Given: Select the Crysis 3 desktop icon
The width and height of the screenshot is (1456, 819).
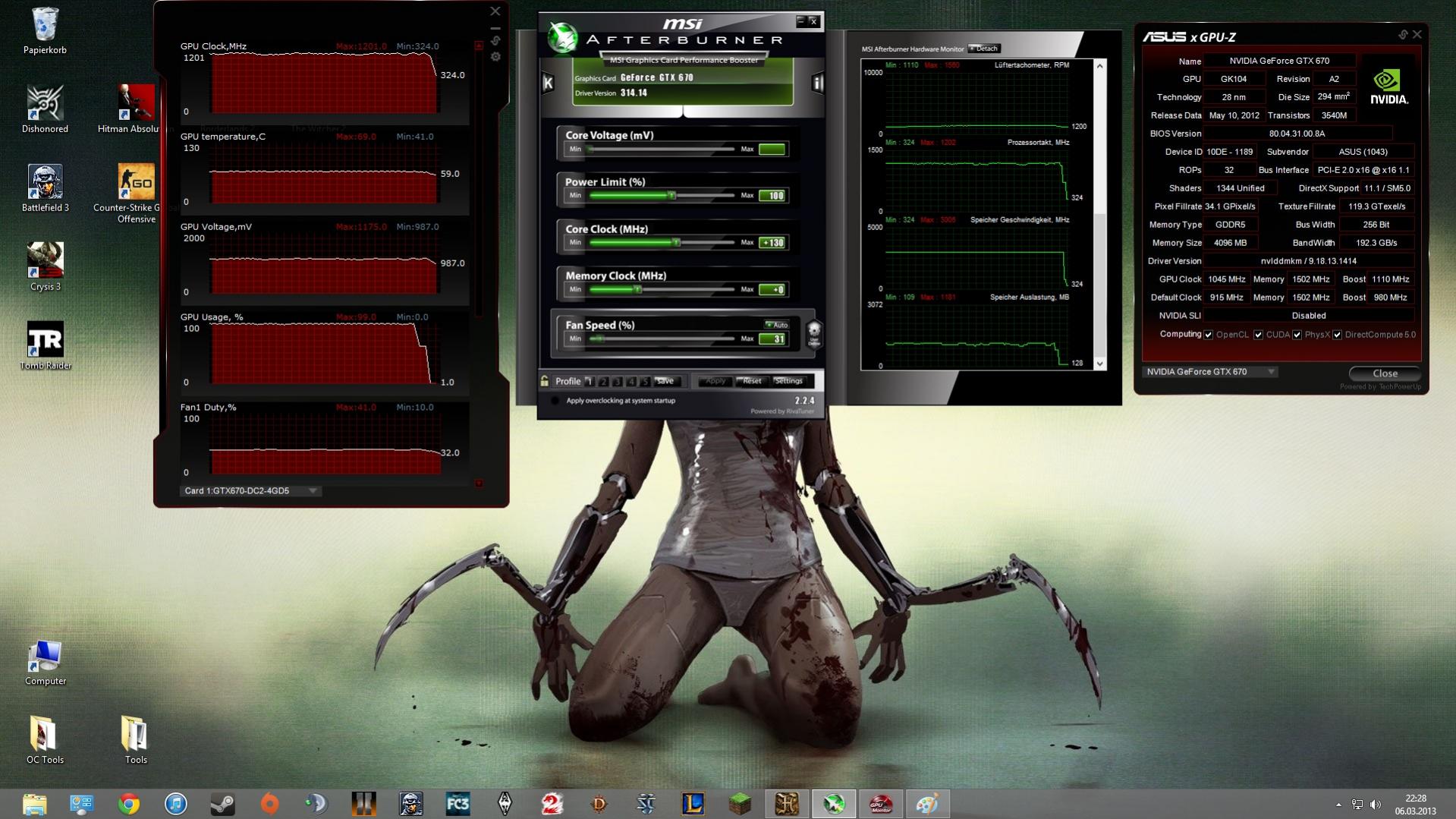Looking at the screenshot, I should (45, 267).
